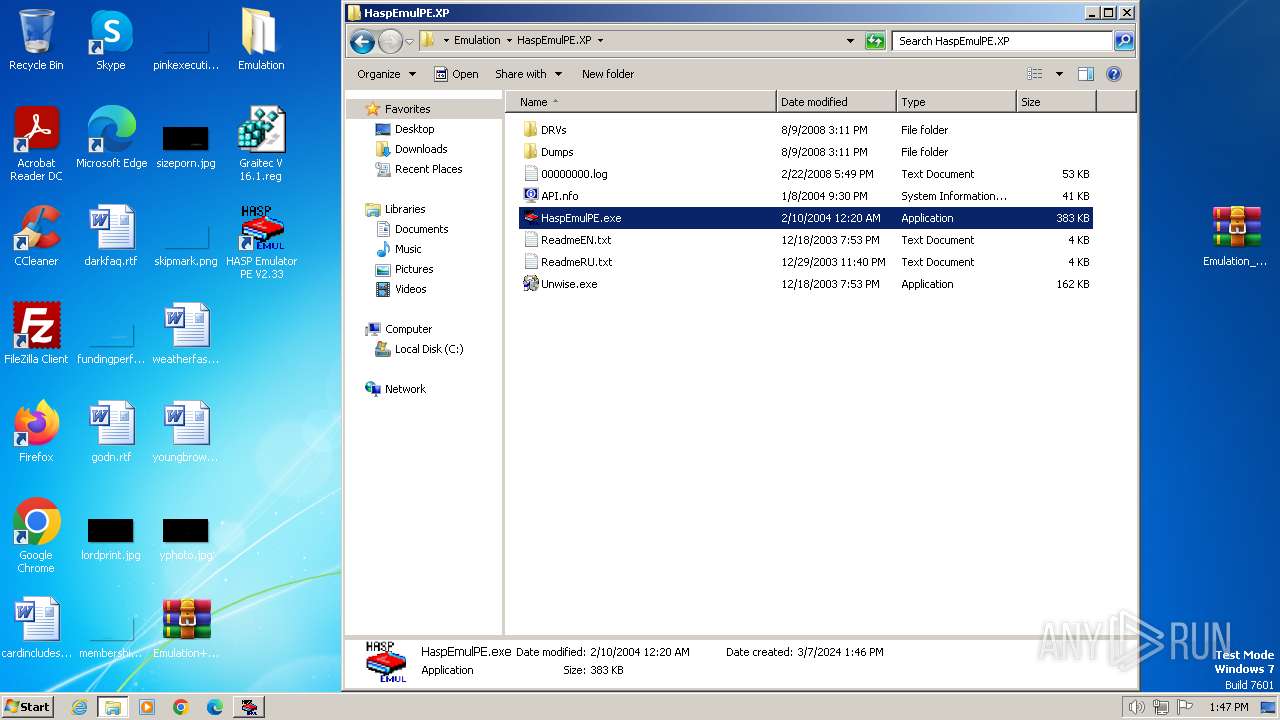
Task: Open the Emulation folder on desktop
Action: pyautogui.click(x=261, y=40)
